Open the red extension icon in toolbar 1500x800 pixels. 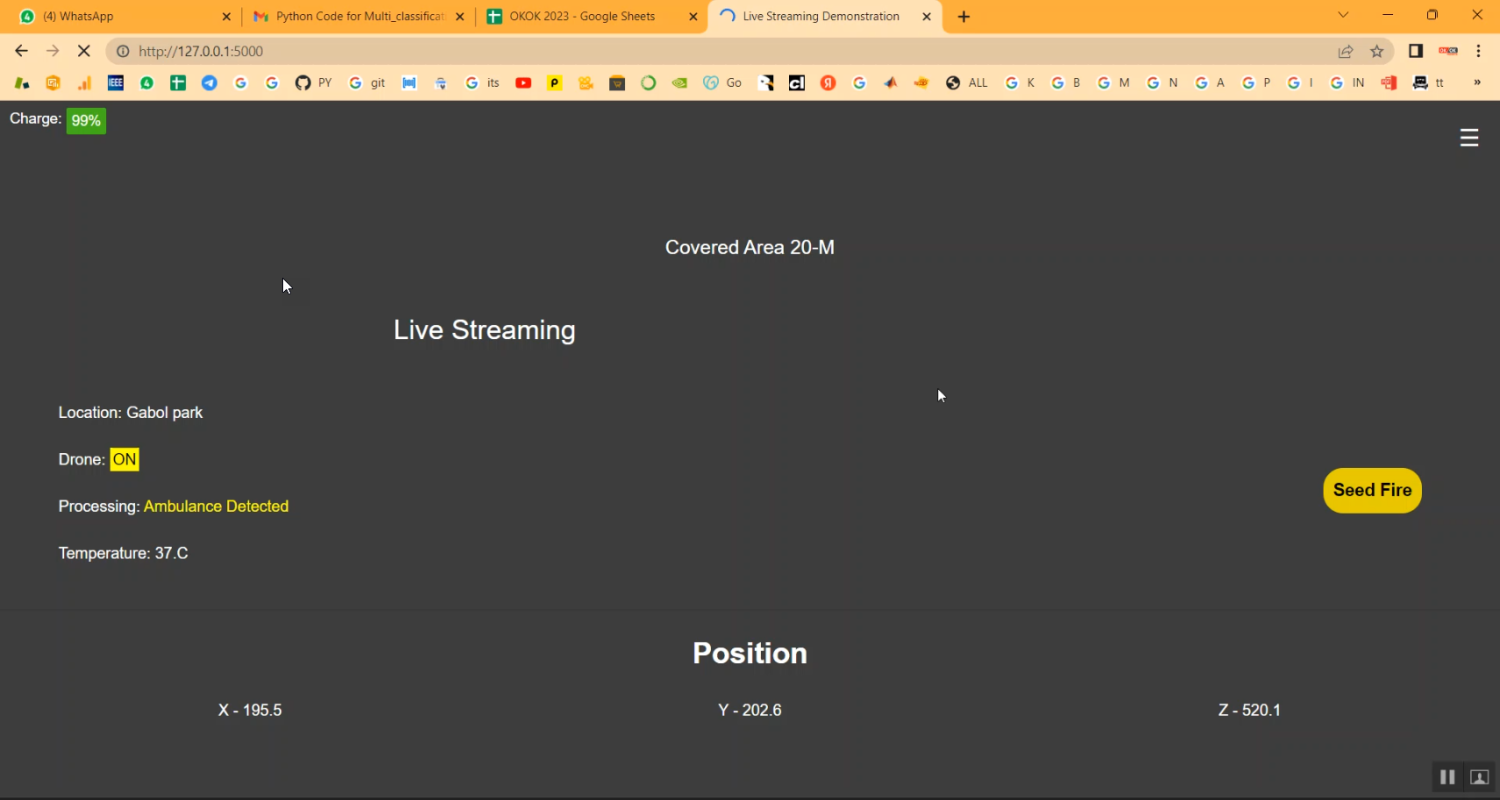(x=1448, y=51)
